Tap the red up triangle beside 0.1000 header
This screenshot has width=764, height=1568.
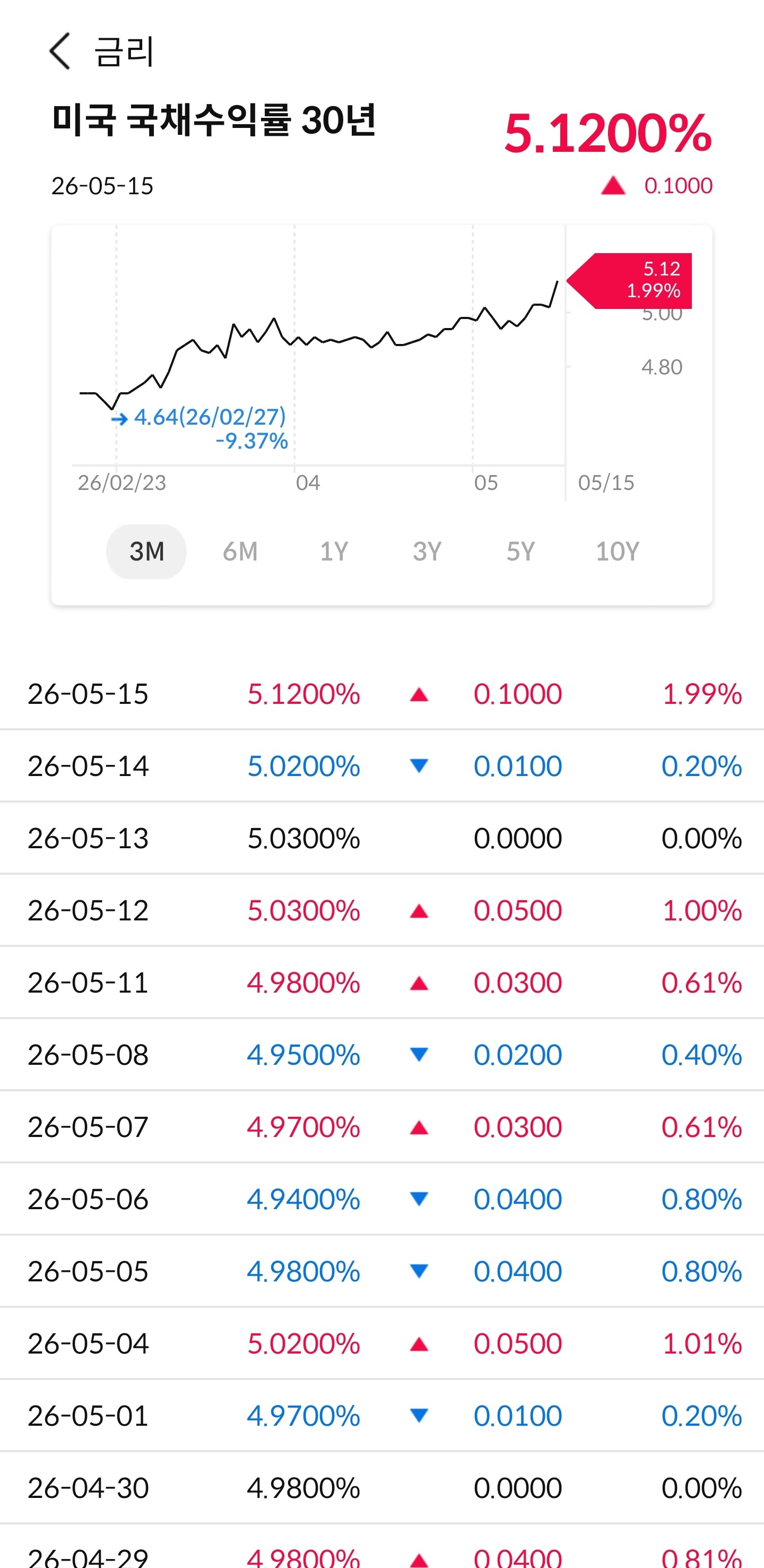tap(613, 185)
